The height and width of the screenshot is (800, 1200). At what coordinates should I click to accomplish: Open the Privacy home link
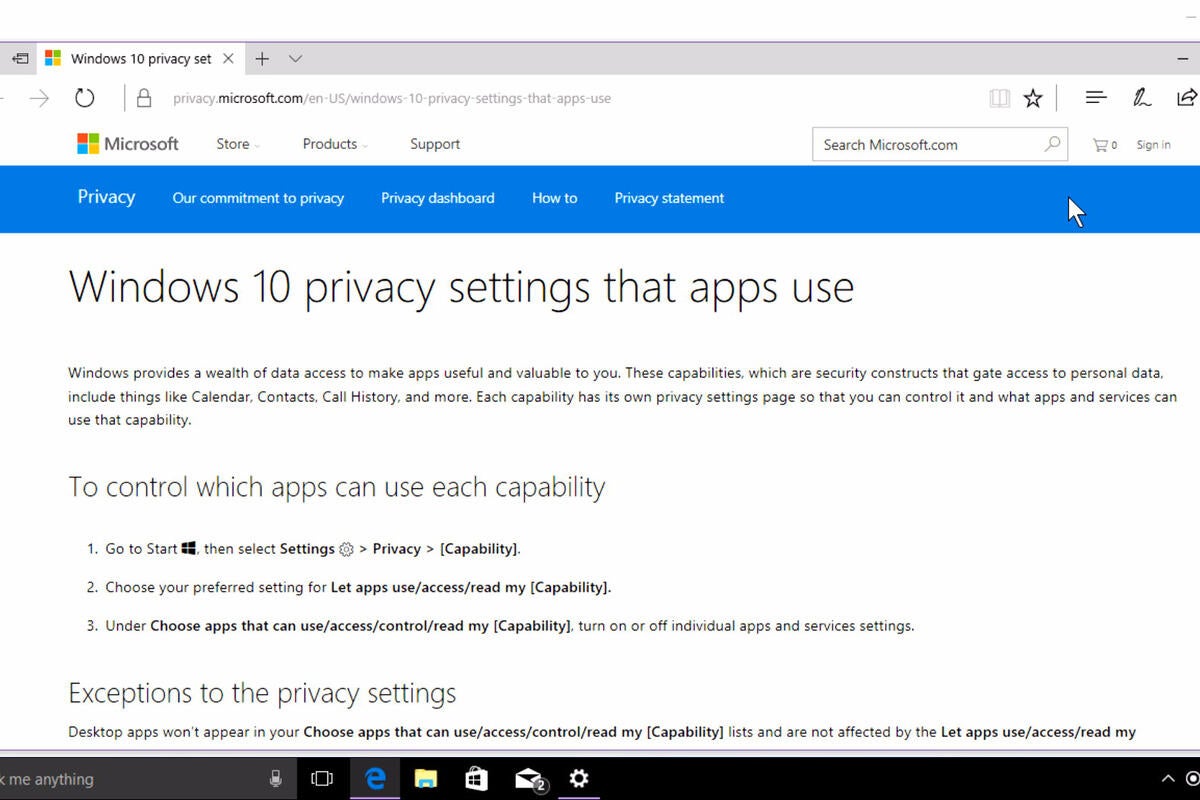click(106, 197)
